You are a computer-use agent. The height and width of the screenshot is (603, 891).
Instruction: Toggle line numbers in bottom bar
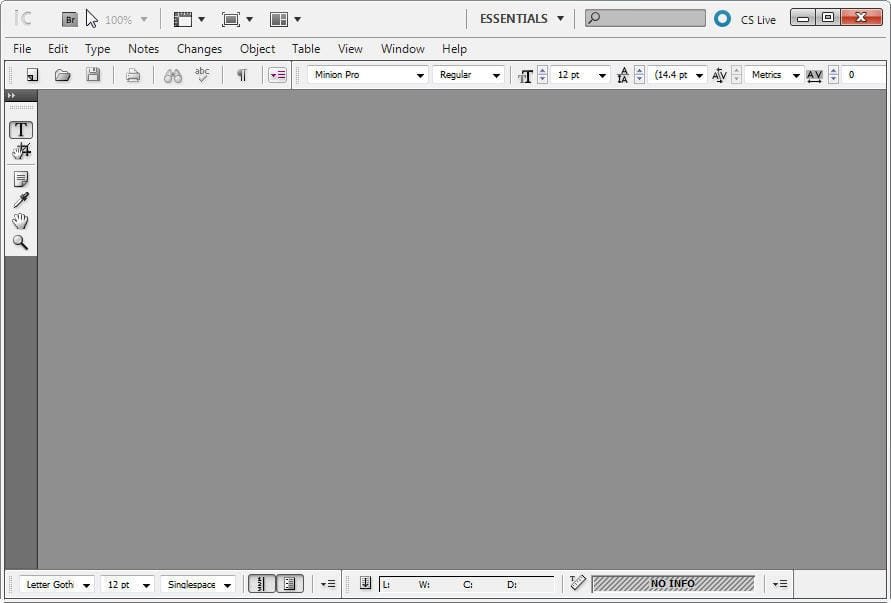click(x=262, y=584)
